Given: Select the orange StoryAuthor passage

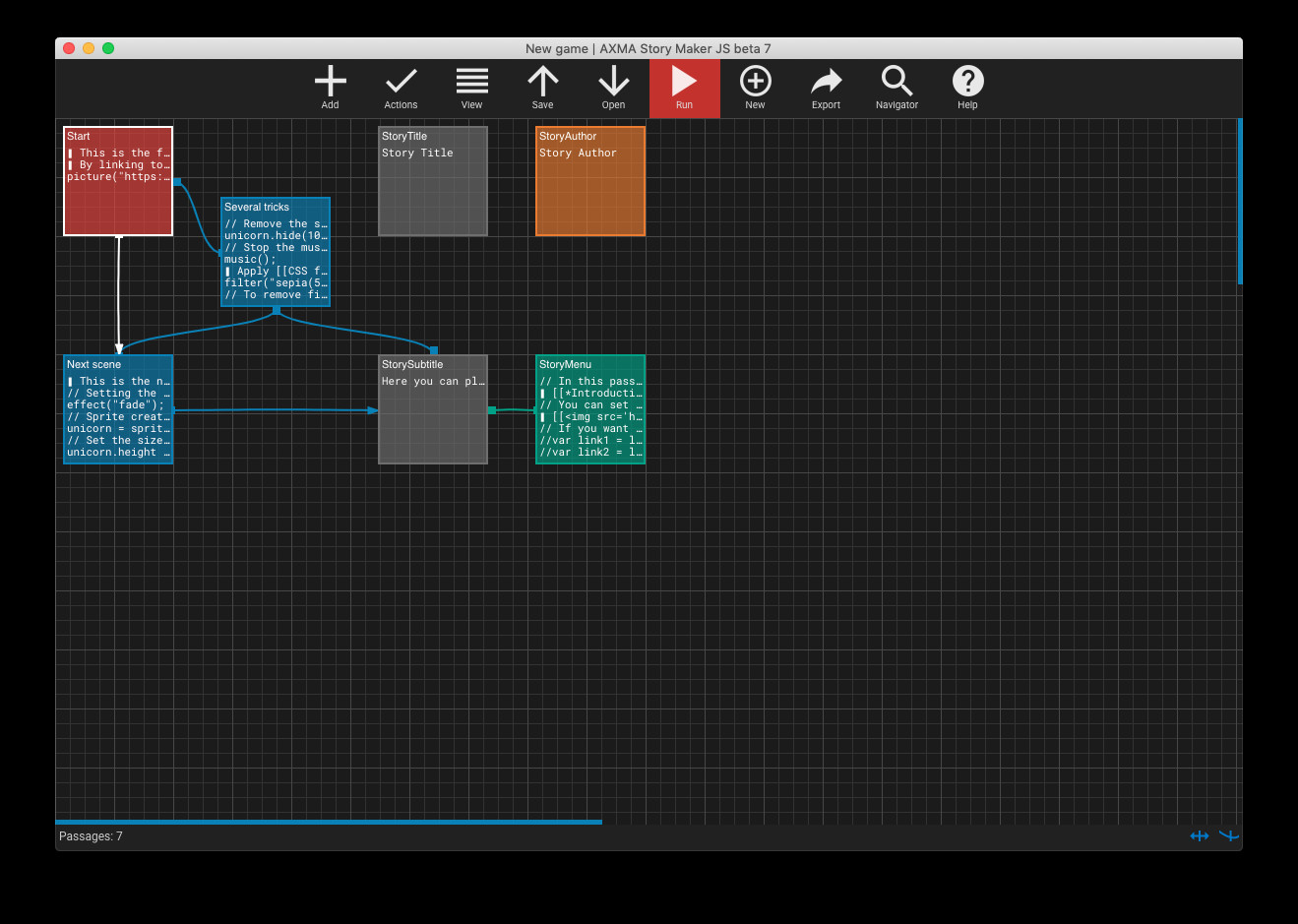Looking at the screenshot, I should [590, 181].
